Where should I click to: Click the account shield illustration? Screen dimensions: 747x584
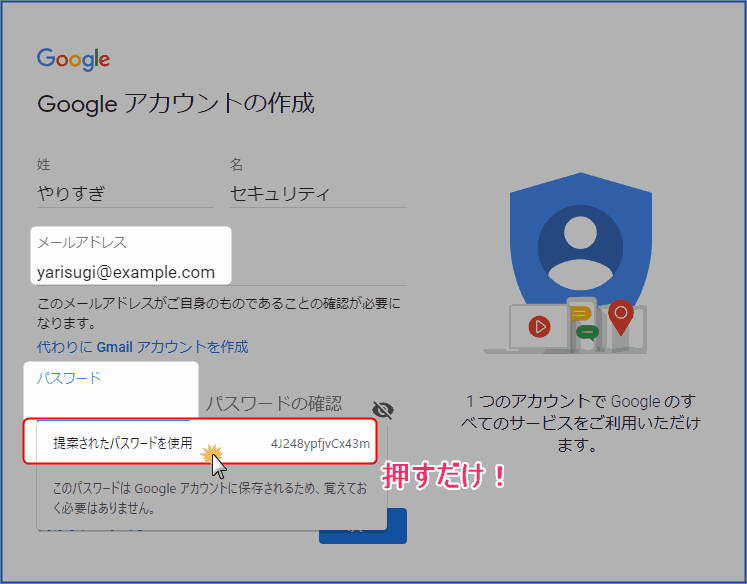click(x=569, y=262)
